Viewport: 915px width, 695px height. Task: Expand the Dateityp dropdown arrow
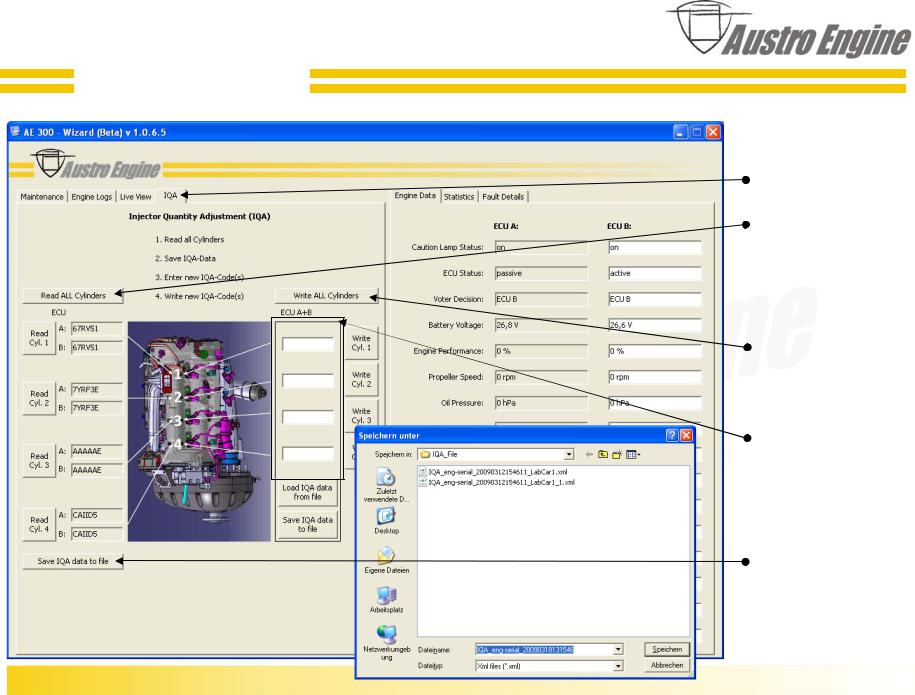point(618,666)
